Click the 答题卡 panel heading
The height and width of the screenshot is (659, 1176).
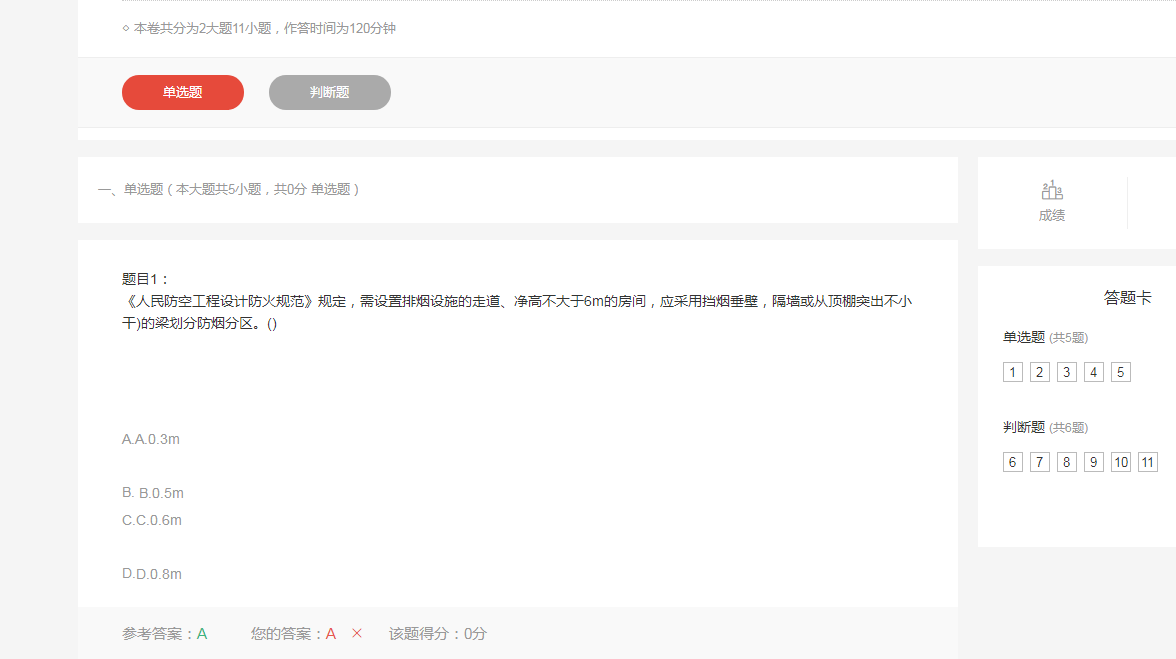pos(1127,298)
